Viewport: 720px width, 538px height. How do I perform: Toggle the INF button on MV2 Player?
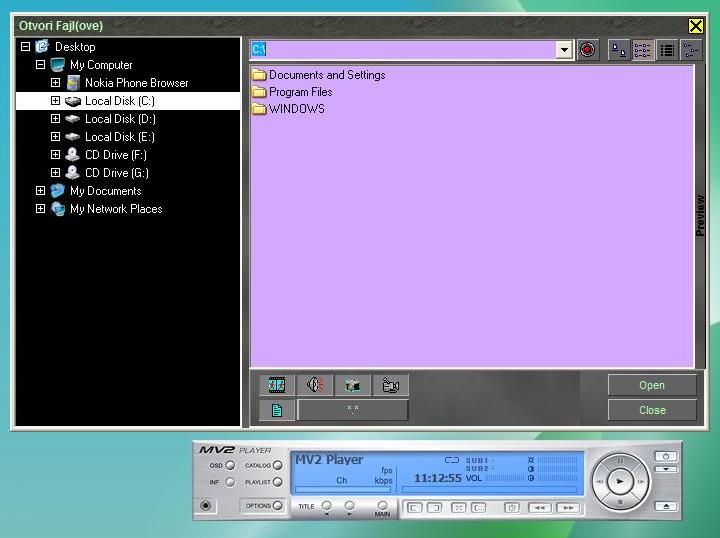coord(230,482)
